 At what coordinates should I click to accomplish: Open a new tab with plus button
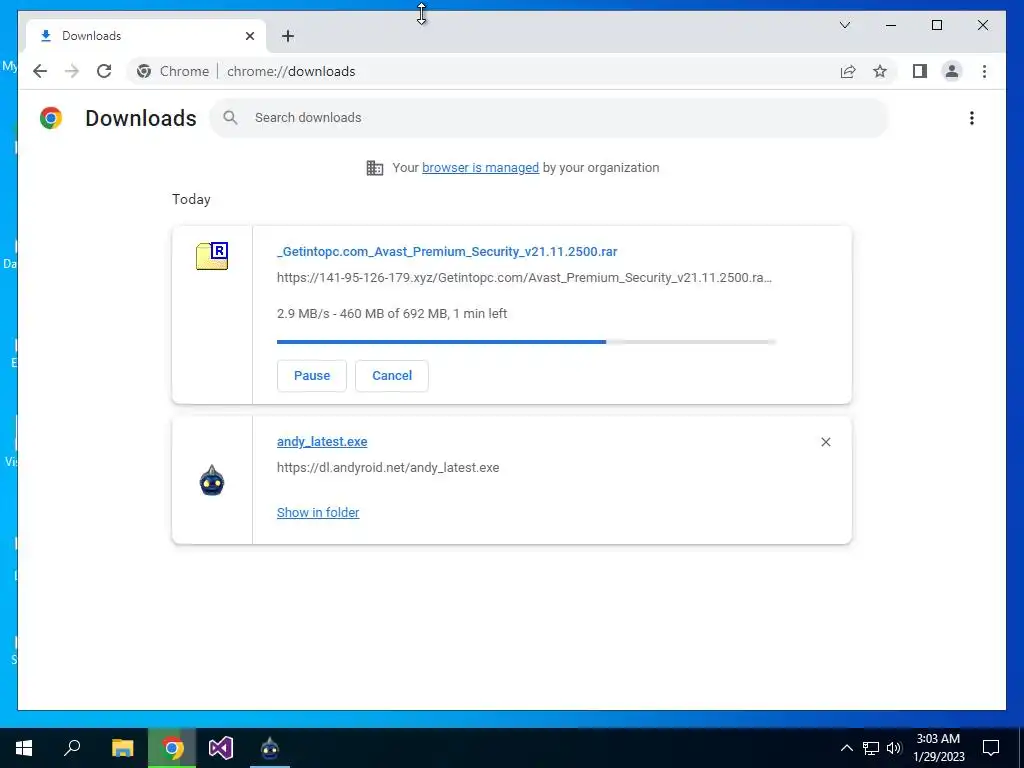[x=288, y=36]
